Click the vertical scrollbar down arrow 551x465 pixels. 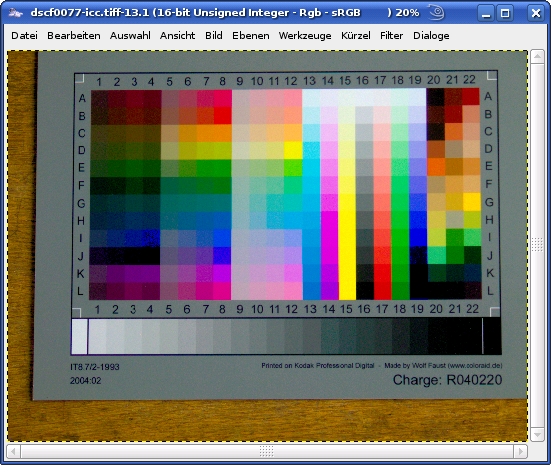pyautogui.click(x=538, y=435)
